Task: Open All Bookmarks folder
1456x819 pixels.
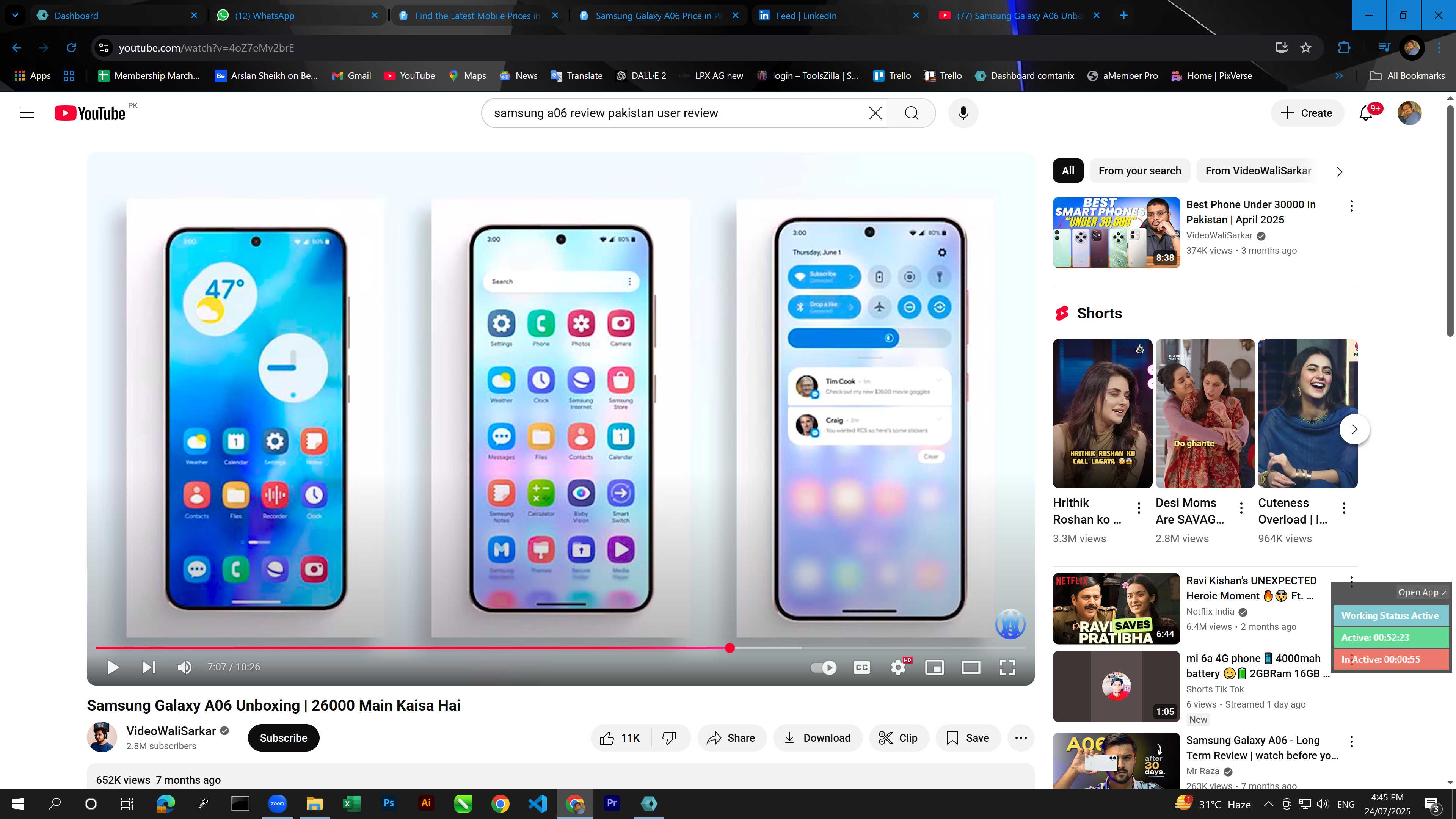Action: point(1407,76)
